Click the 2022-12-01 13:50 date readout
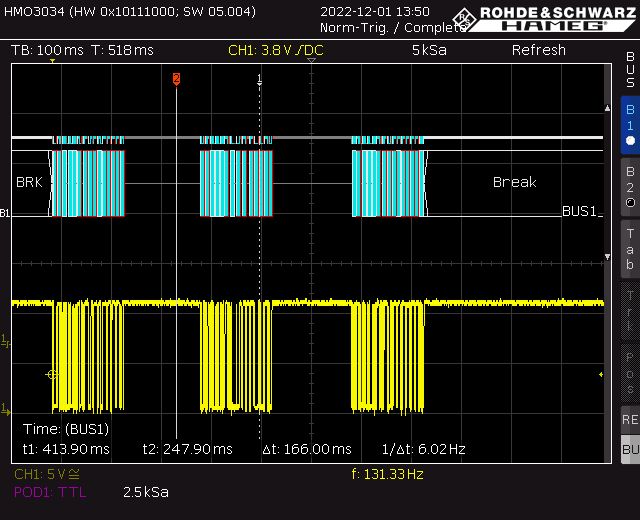 click(375, 11)
